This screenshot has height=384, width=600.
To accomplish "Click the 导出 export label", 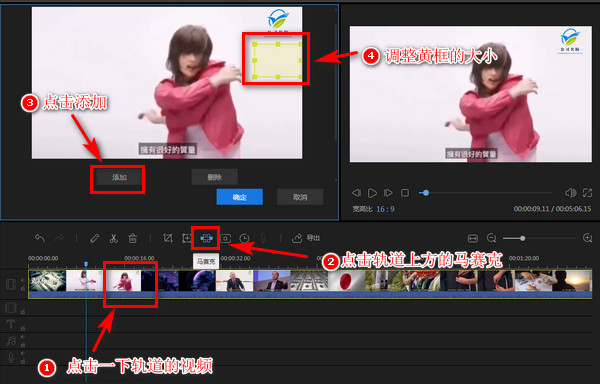I will click(313, 238).
